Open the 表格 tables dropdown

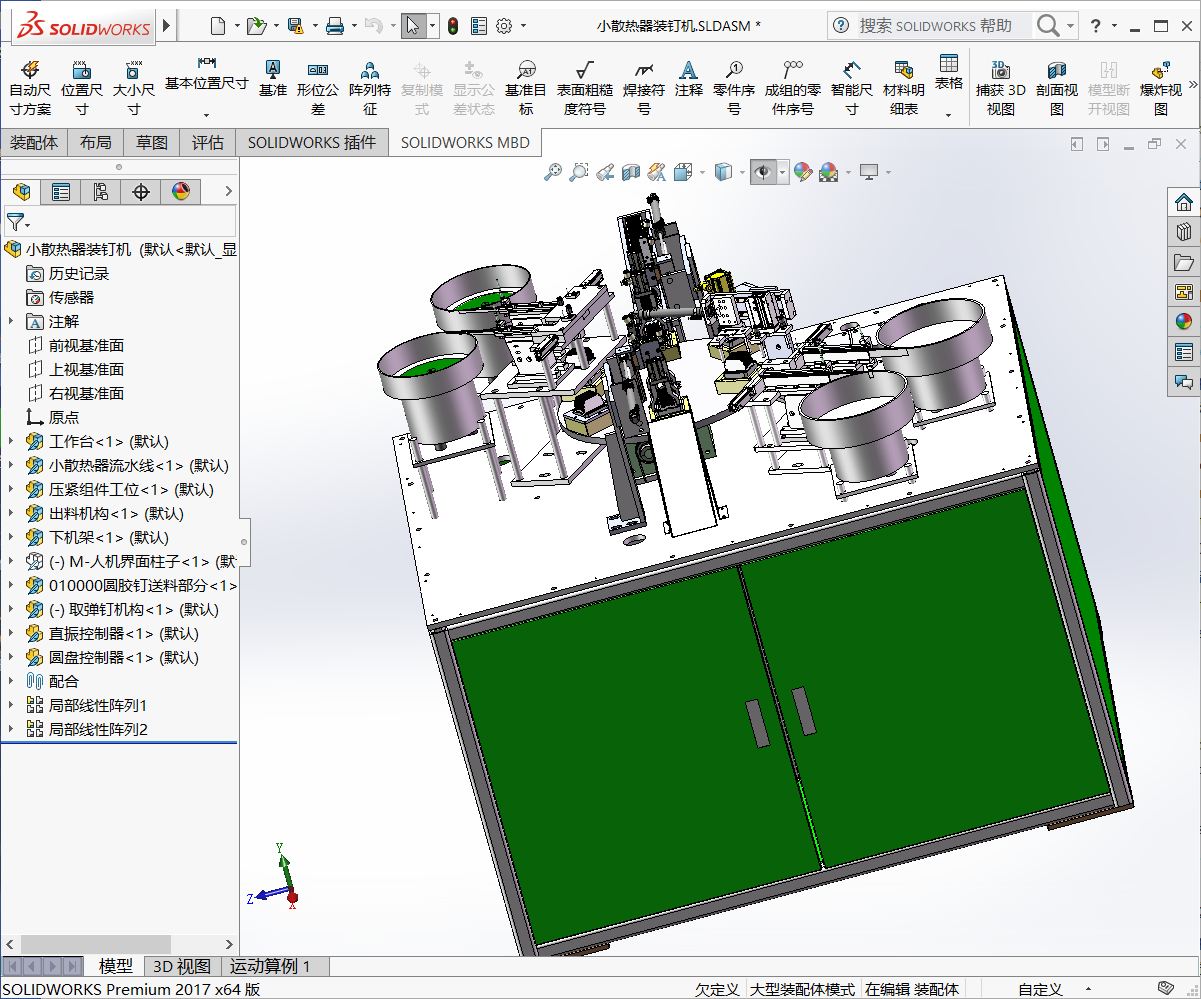pos(949,115)
